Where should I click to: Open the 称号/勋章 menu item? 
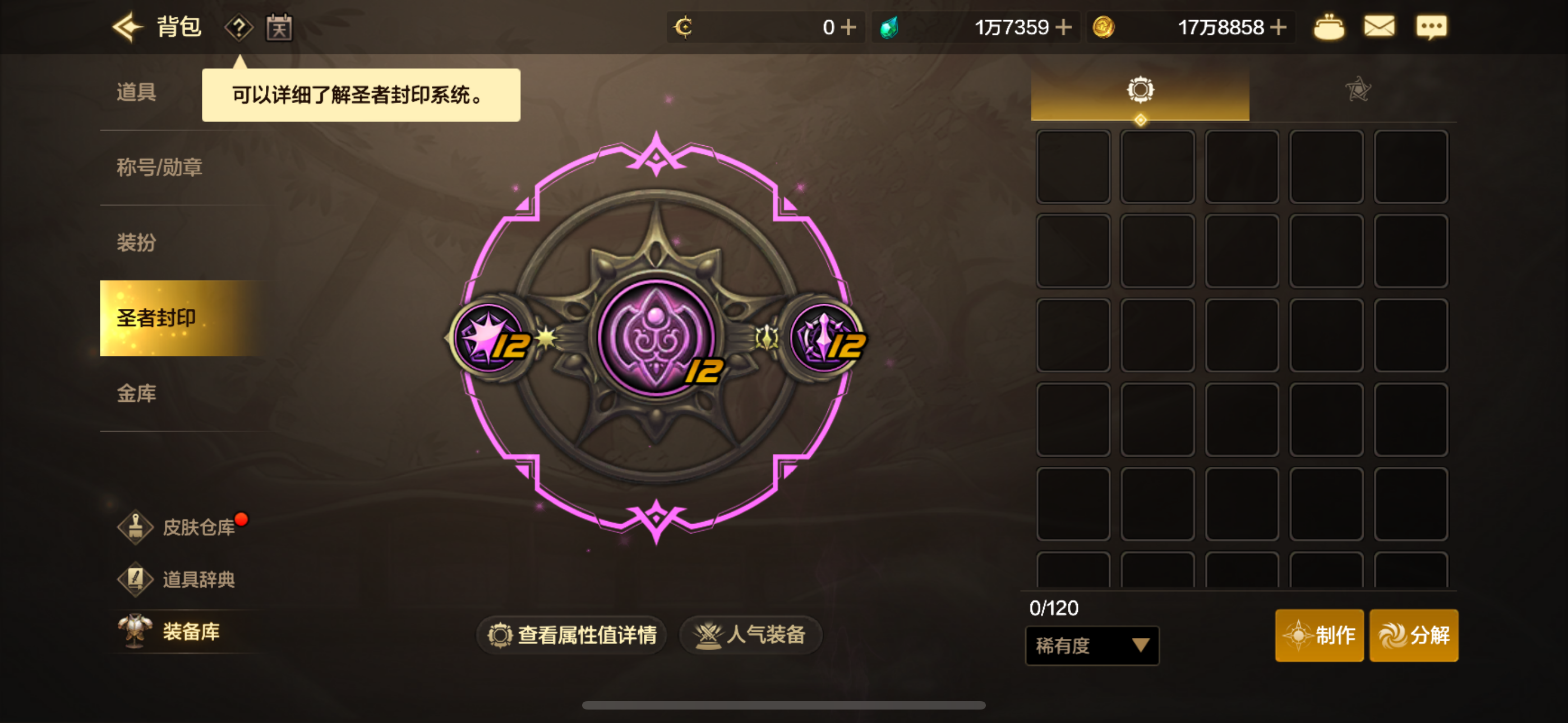pyautogui.click(x=159, y=167)
